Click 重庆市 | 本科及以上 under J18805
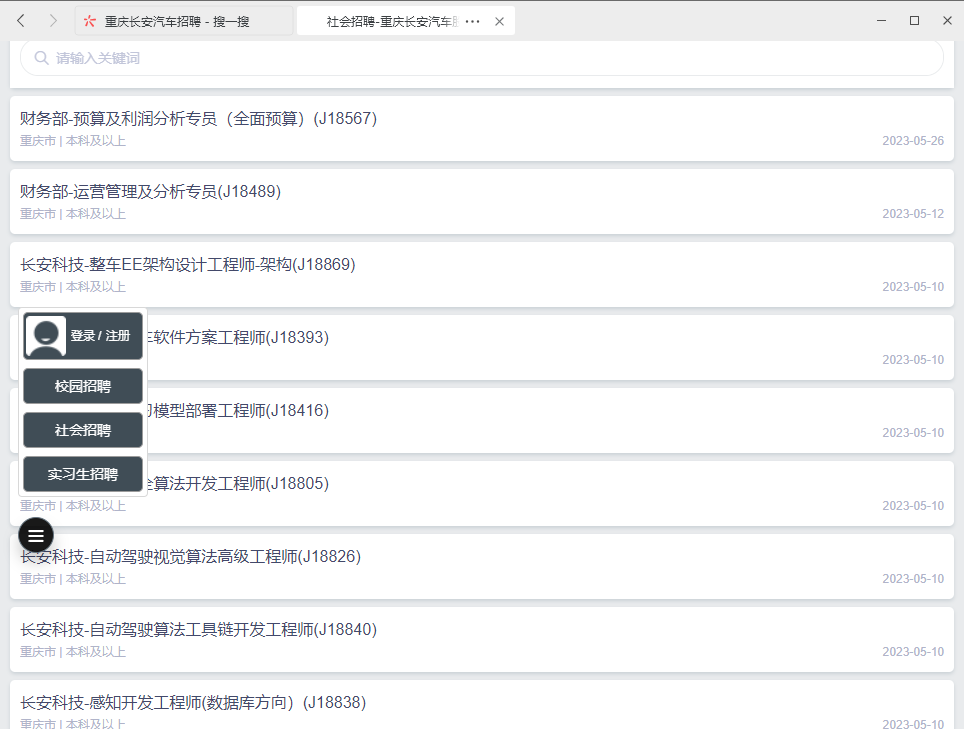The height and width of the screenshot is (729, 964). (73, 506)
